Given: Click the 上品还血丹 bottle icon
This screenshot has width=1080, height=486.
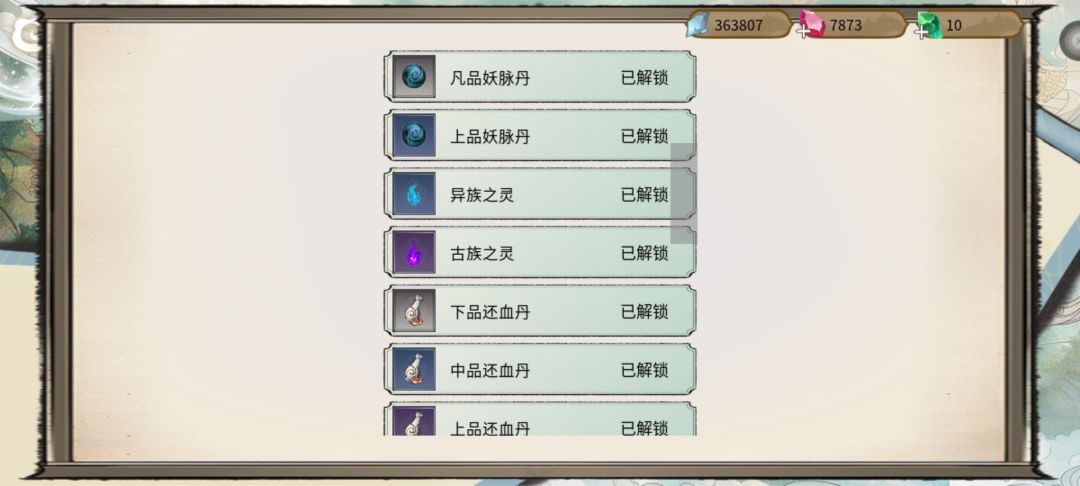Looking at the screenshot, I should click(x=414, y=421).
